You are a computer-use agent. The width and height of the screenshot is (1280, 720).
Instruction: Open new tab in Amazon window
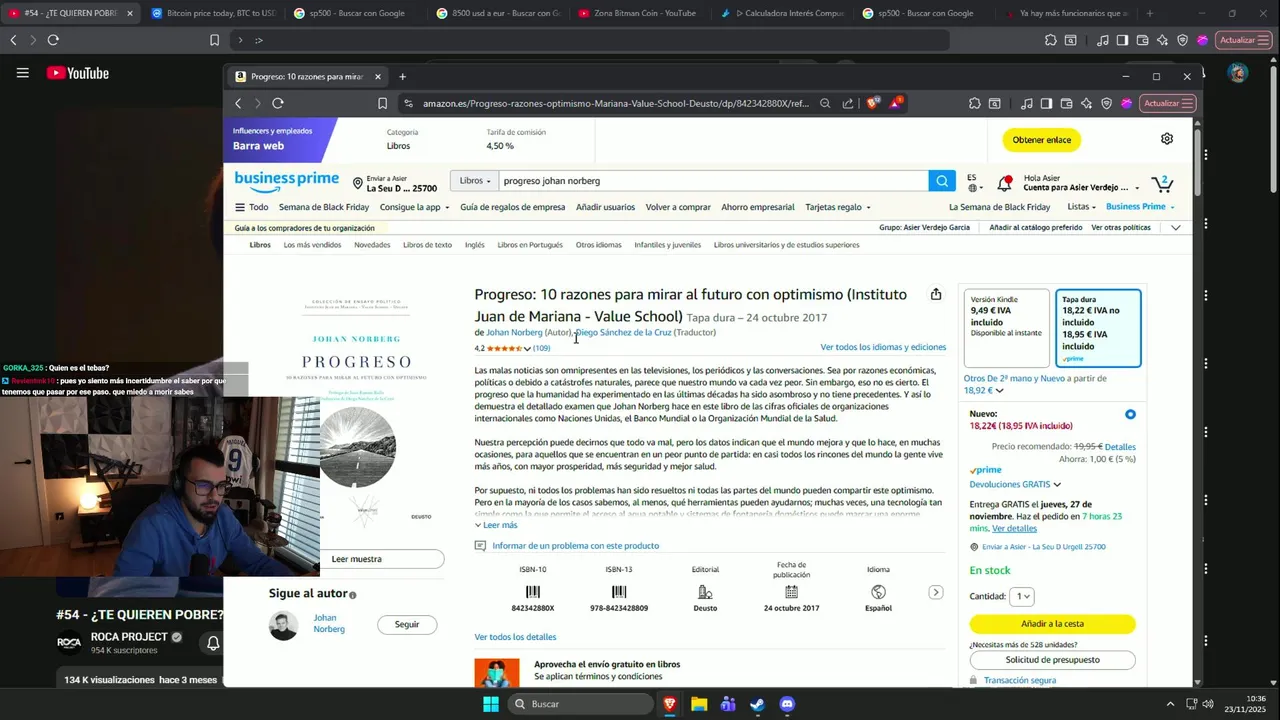(402, 77)
